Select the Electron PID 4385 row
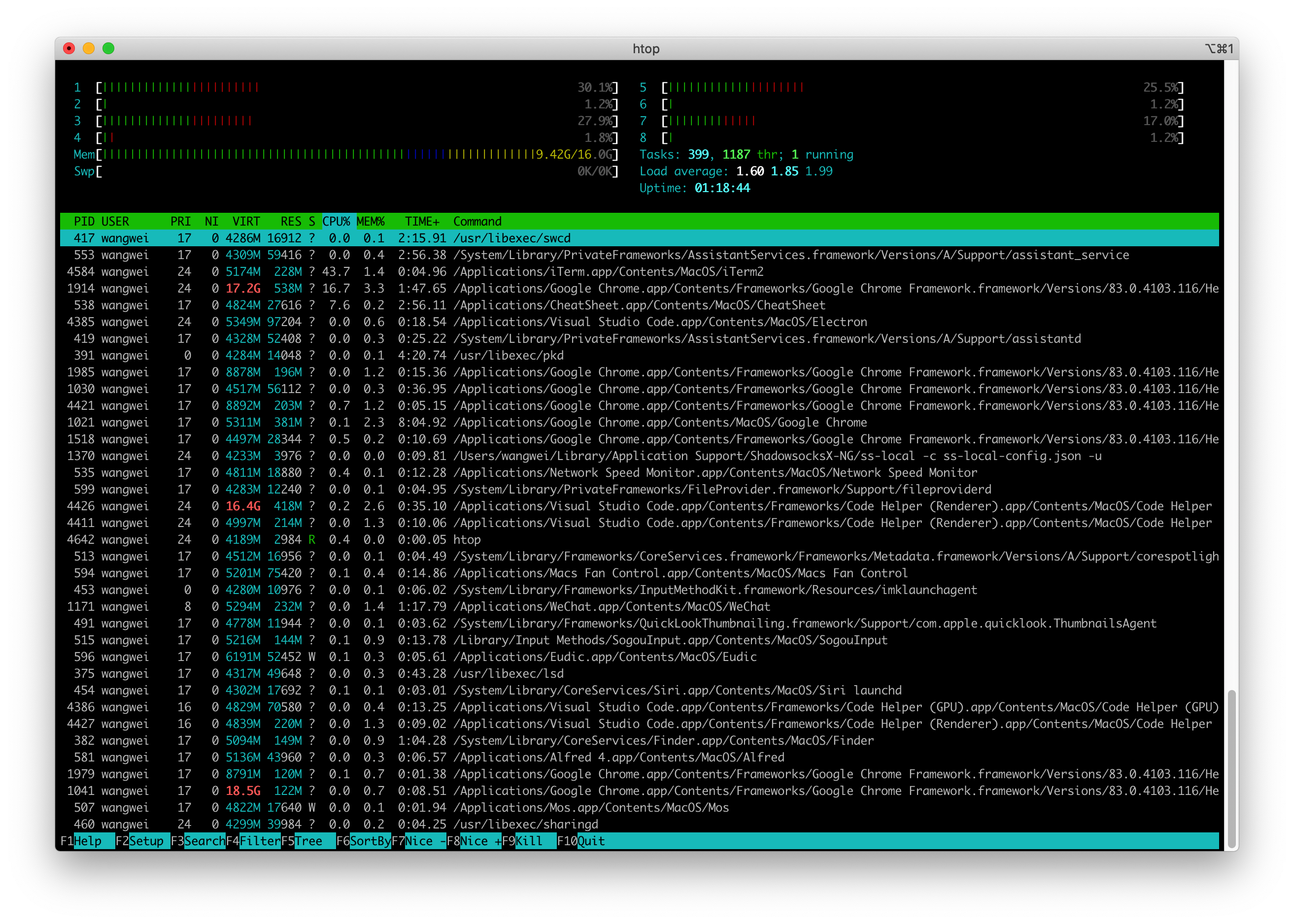Image resolution: width=1294 pixels, height=924 pixels. [x=639, y=322]
